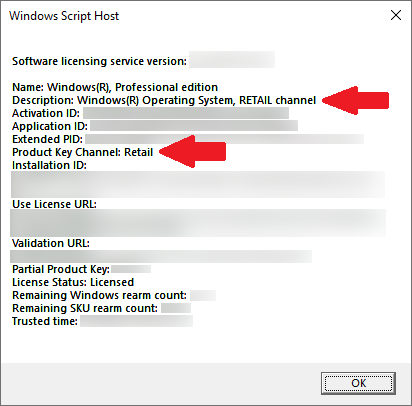Click the Description RETAIL channel text line
The height and width of the screenshot is (406, 412).
pos(164,100)
